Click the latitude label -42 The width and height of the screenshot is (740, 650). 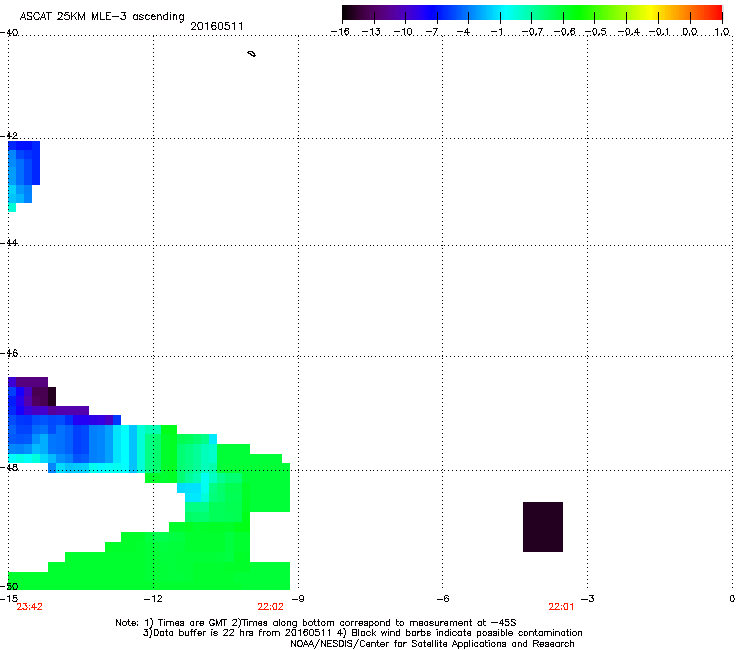tap(9, 136)
